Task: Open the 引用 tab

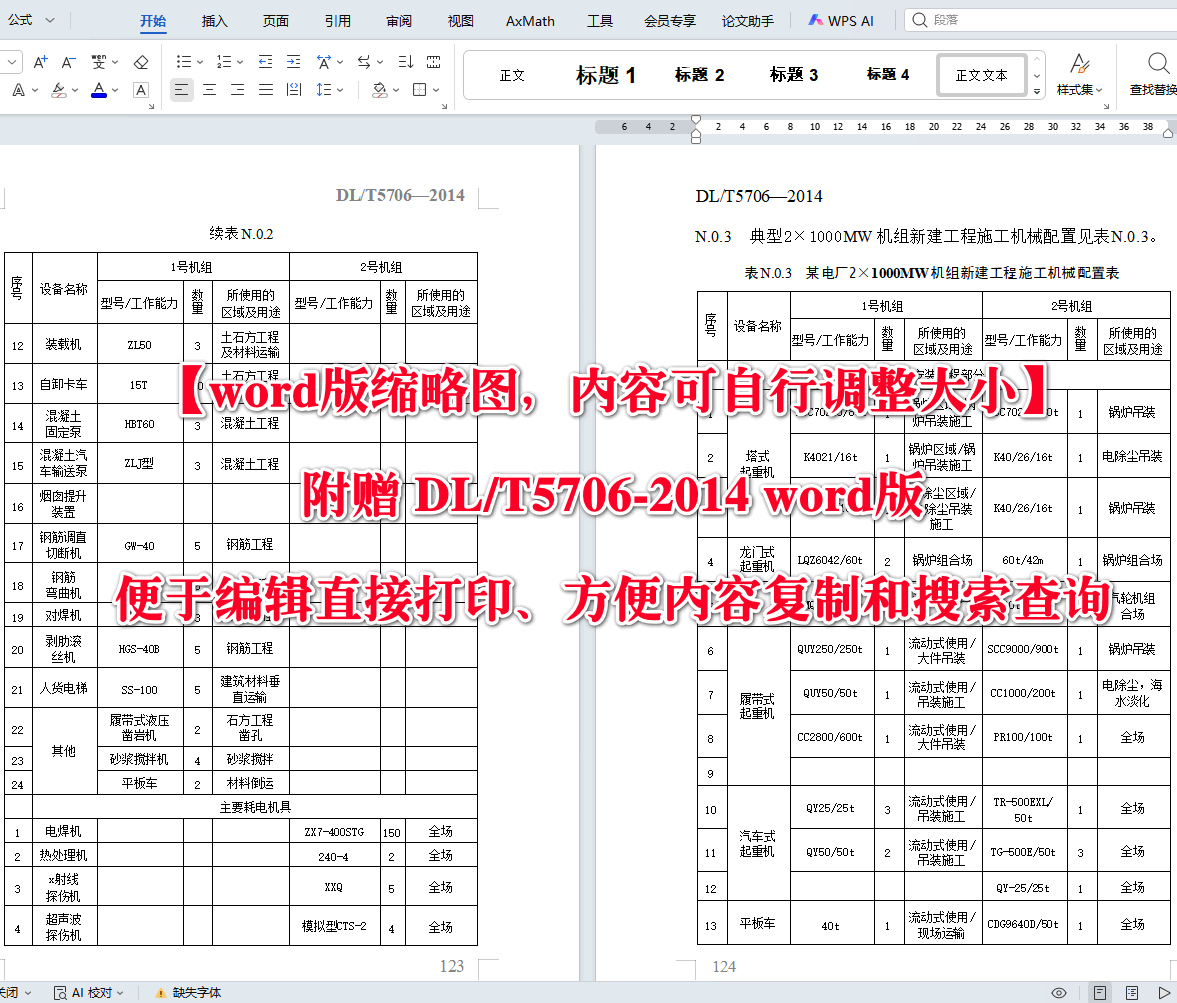Action: point(338,21)
